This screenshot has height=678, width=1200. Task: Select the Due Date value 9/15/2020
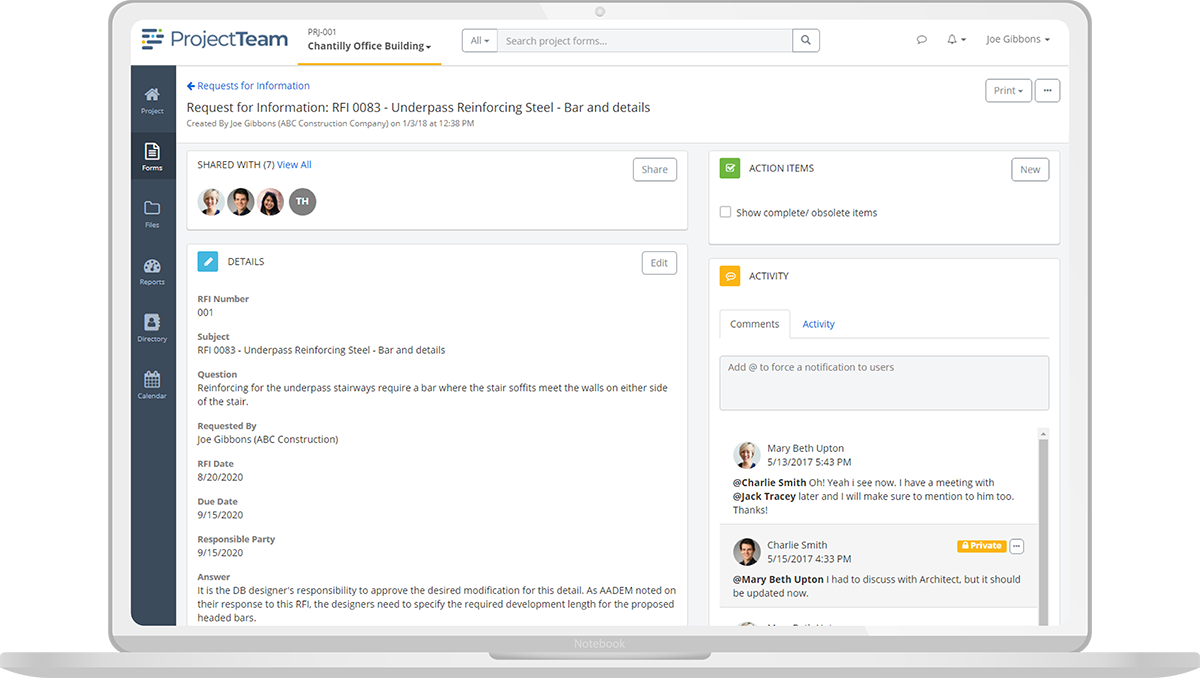coord(220,515)
